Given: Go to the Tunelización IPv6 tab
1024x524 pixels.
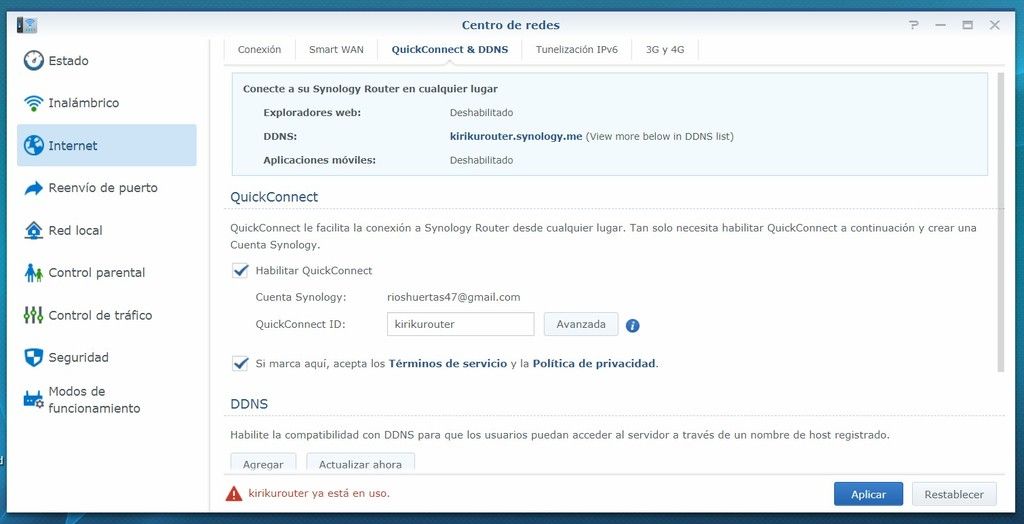Looking at the screenshot, I should click(x=577, y=50).
